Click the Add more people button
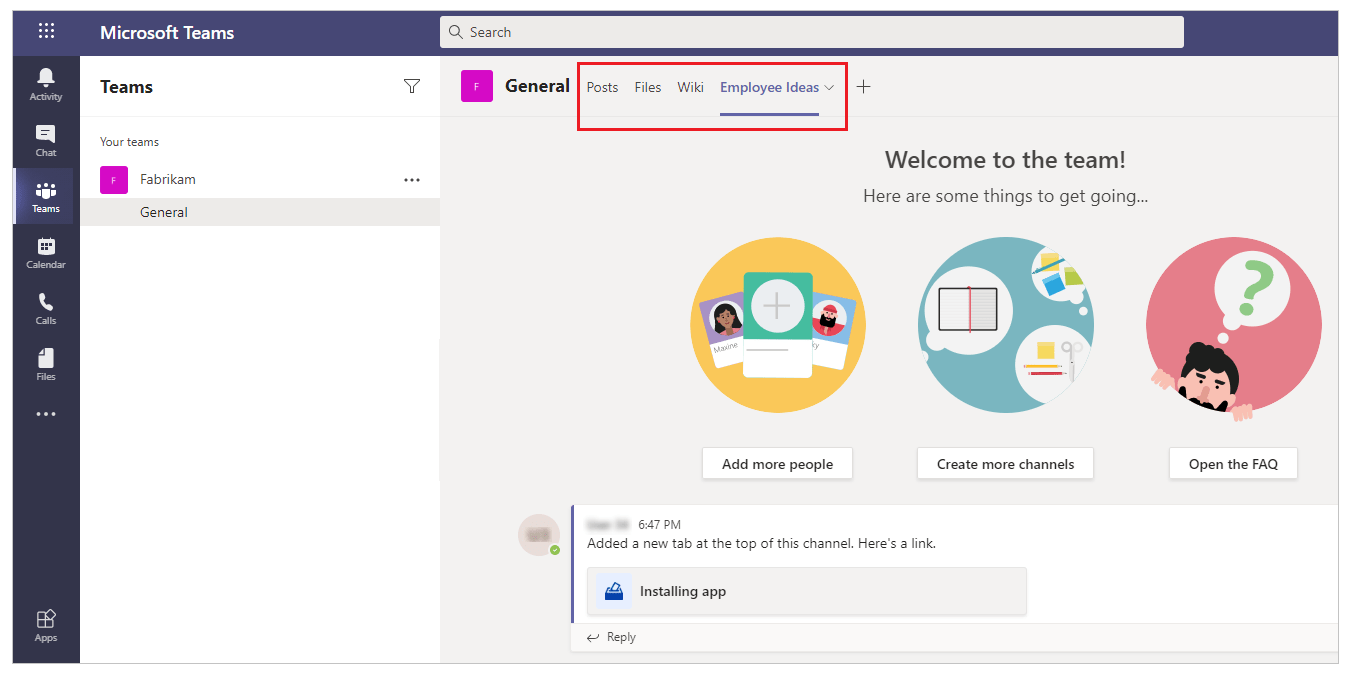 pos(777,464)
